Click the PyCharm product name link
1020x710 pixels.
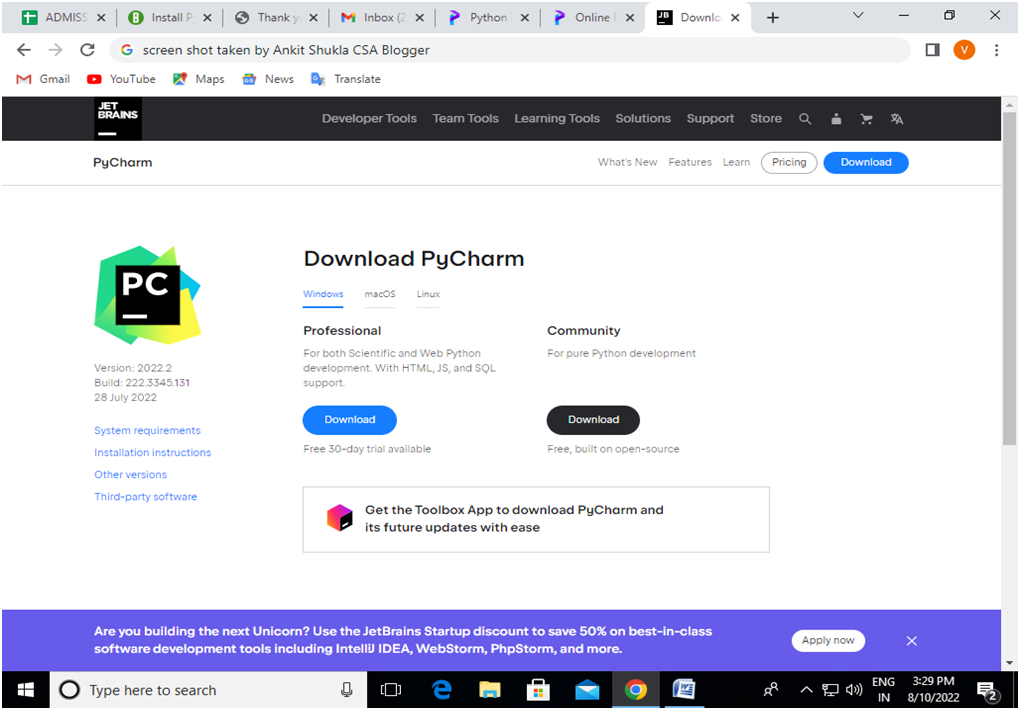[122, 163]
